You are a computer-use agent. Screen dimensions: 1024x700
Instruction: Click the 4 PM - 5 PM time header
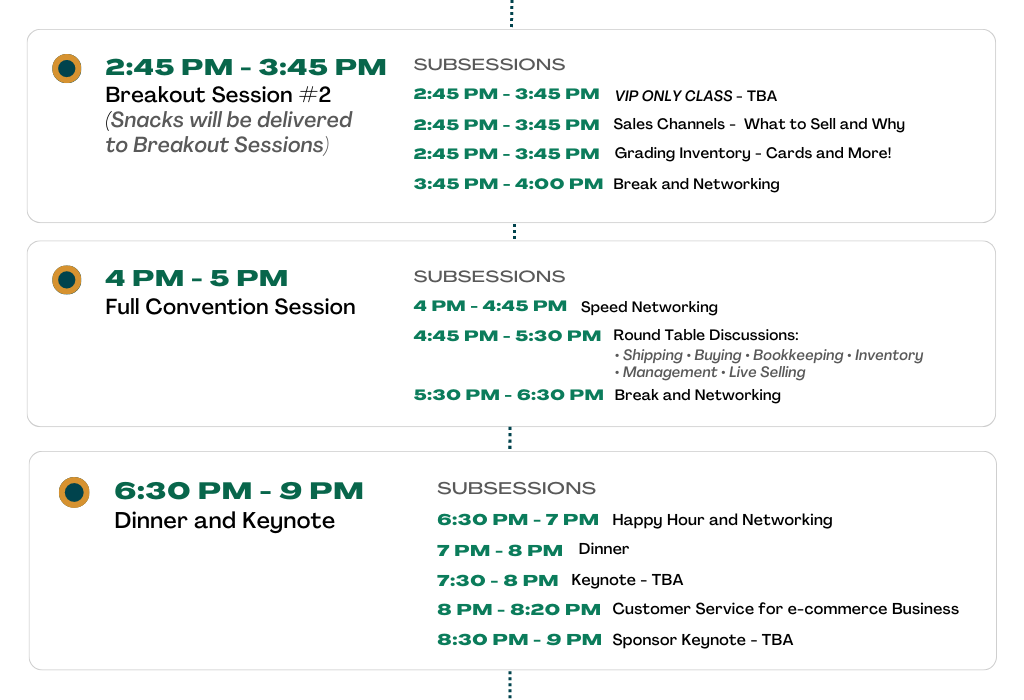(x=197, y=278)
